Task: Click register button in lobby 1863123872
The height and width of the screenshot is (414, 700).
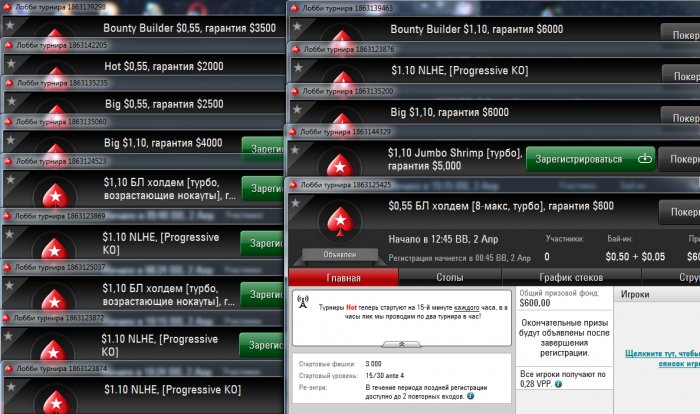Action: pyautogui.click(x=261, y=345)
